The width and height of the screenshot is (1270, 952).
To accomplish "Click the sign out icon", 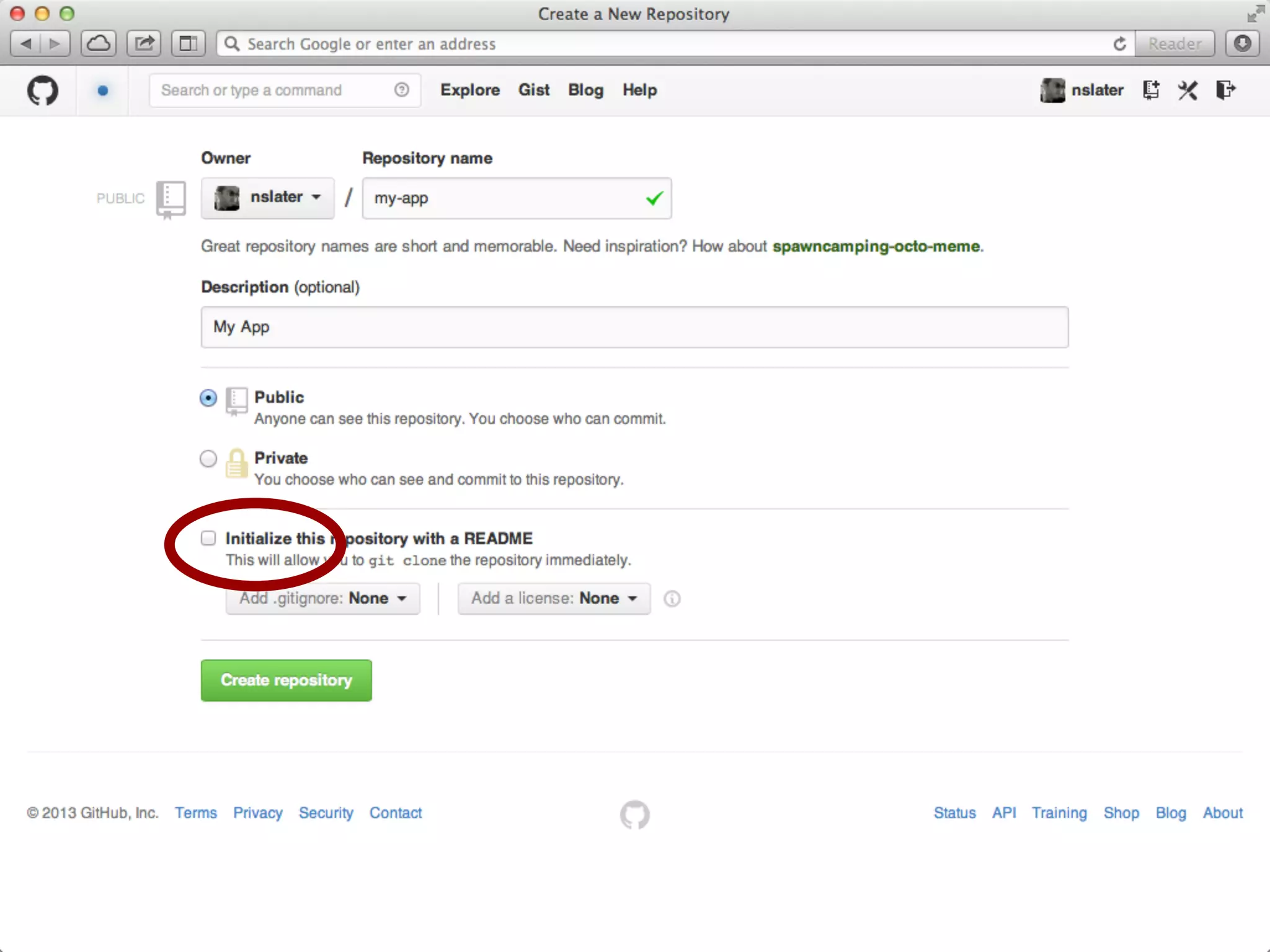I will tap(1225, 90).
